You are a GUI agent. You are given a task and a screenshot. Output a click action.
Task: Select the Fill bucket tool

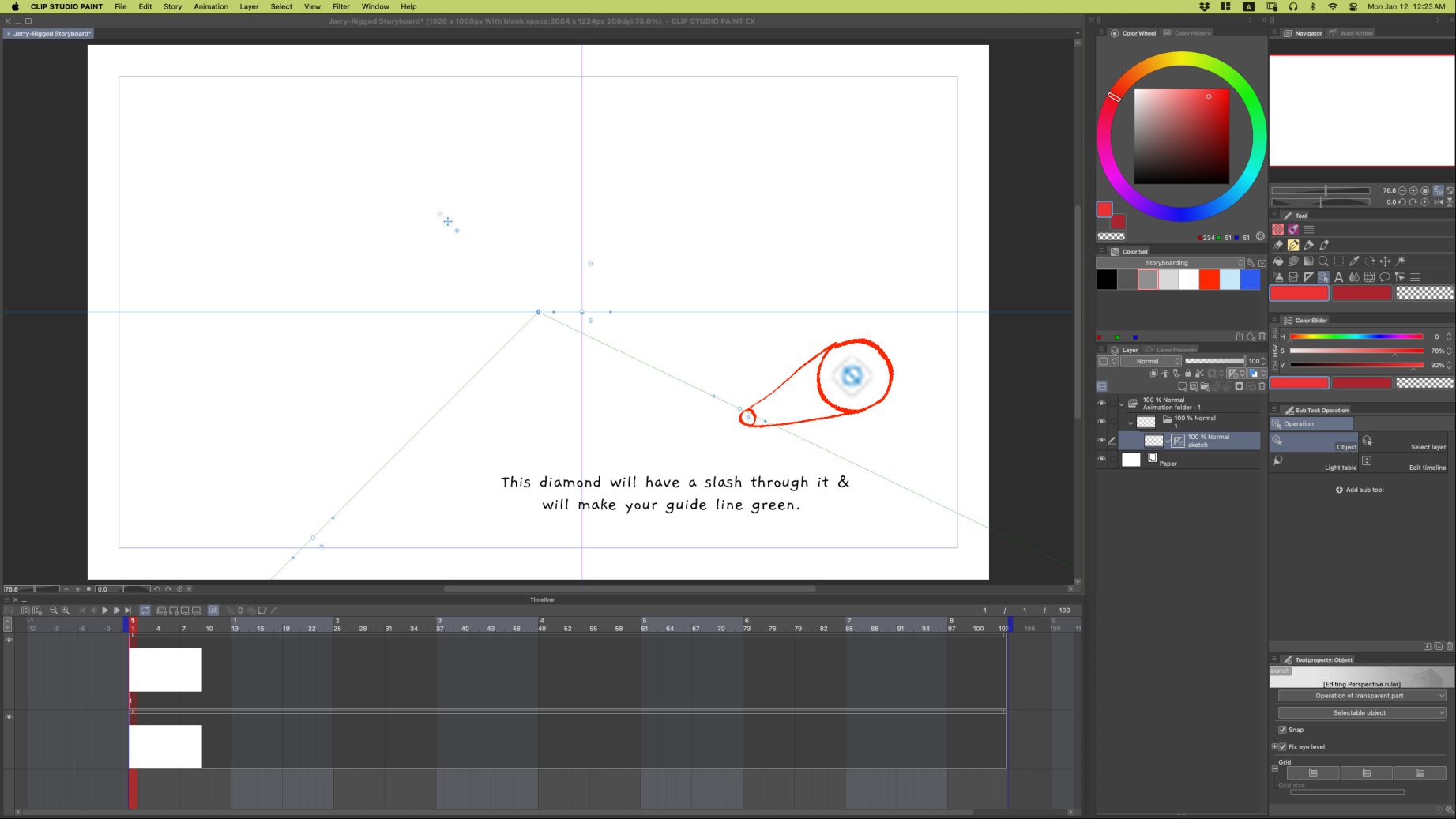[x=1278, y=261]
